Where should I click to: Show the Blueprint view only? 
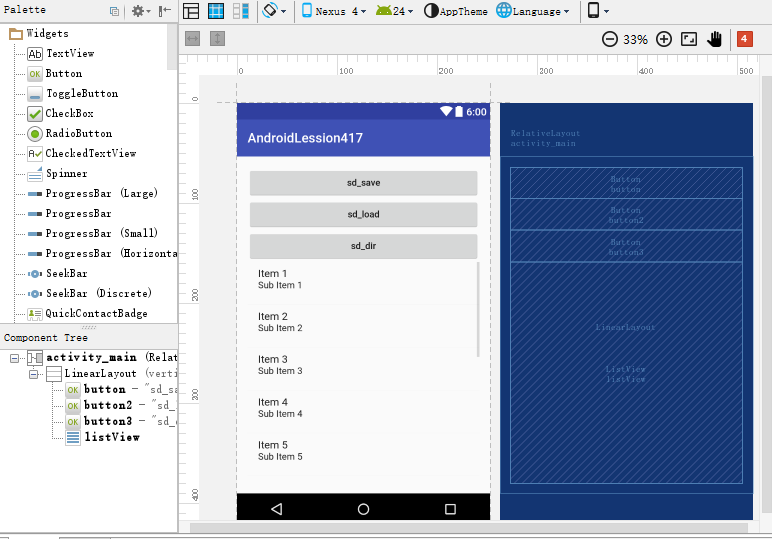(x=216, y=11)
